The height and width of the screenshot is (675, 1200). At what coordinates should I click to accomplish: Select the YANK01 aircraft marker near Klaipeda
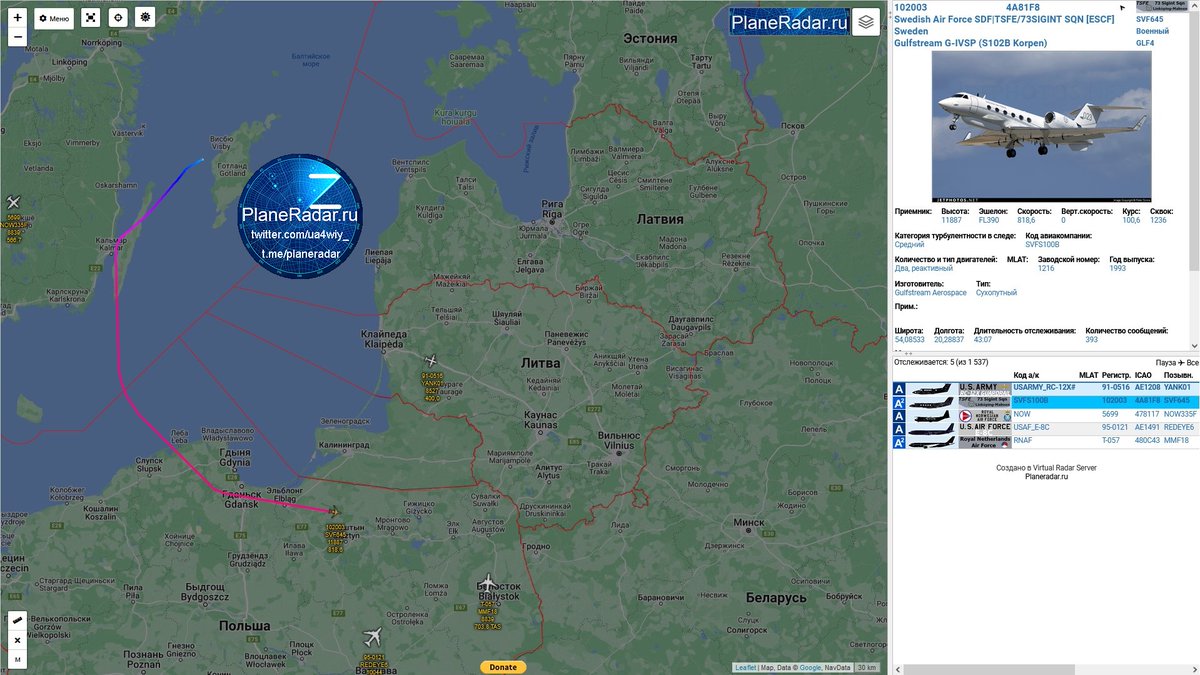pos(432,360)
